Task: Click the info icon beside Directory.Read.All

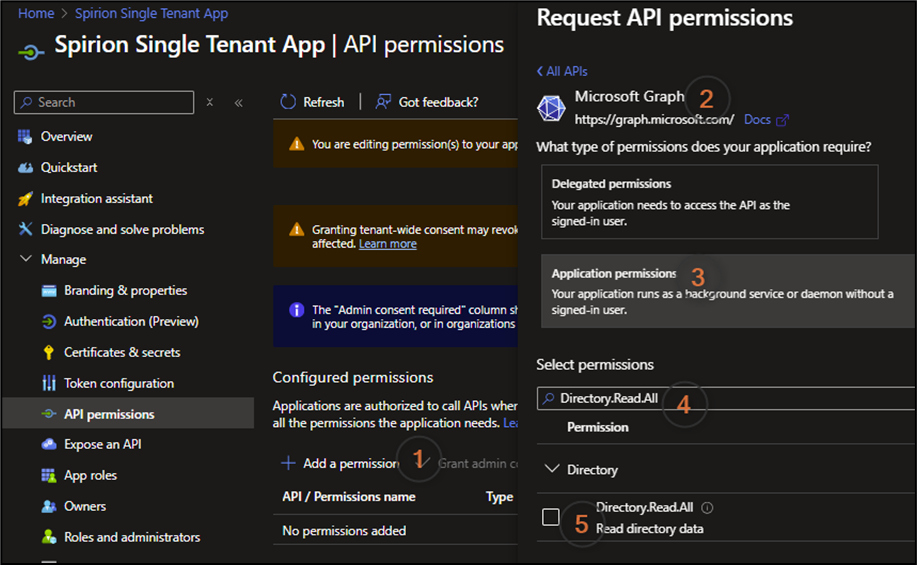Action: [x=707, y=508]
